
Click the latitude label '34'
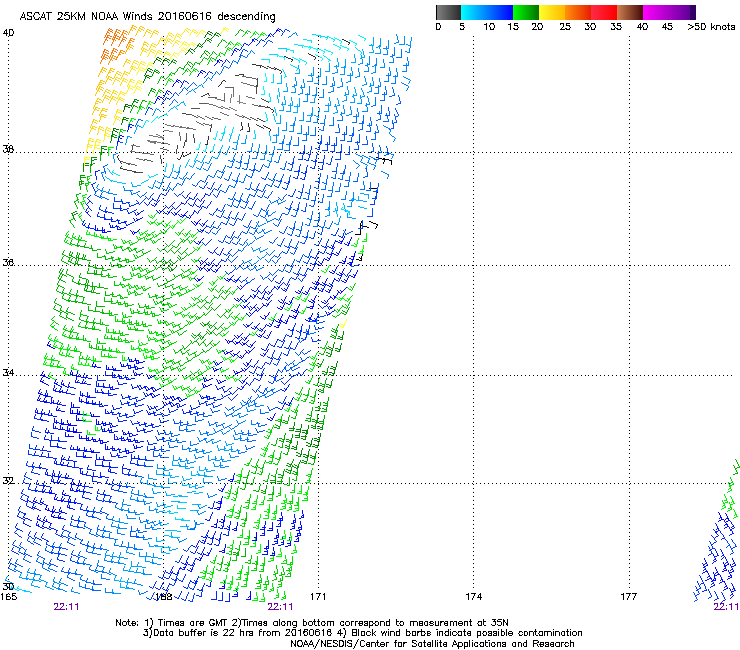click(8, 372)
